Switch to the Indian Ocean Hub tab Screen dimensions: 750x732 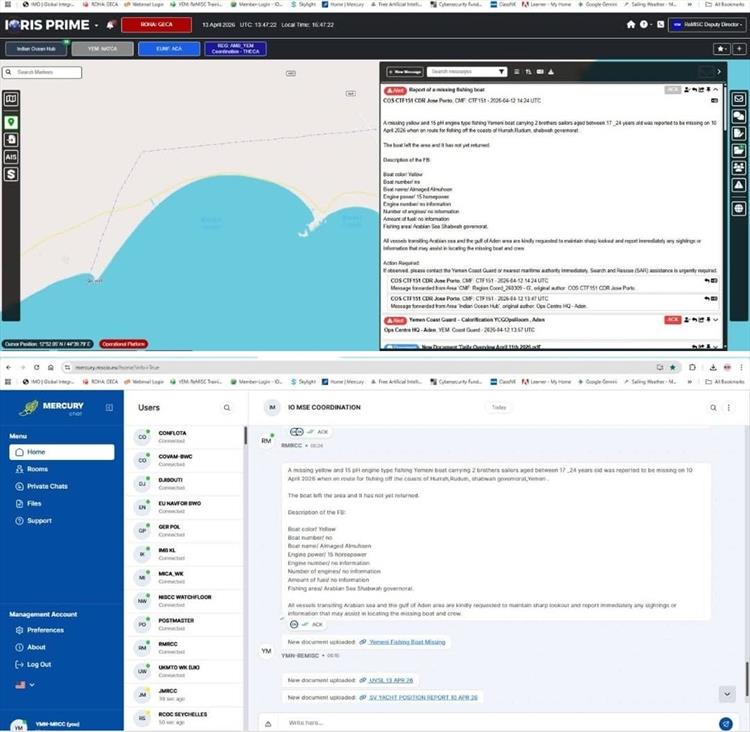click(x=36, y=49)
